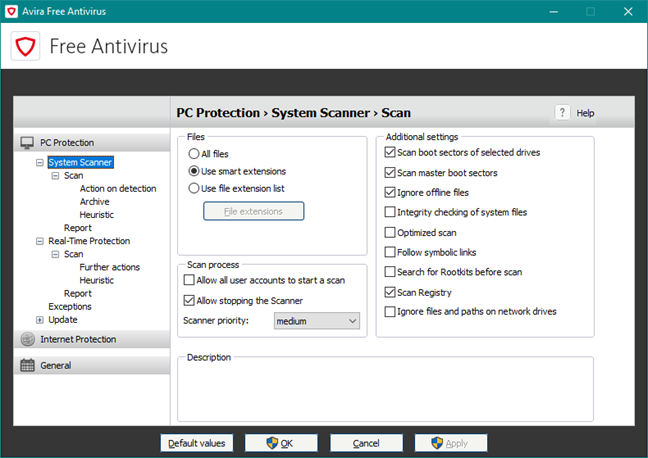Enable Allow all user accounts to start a scan
The width and height of the screenshot is (648, 458).
189,280
